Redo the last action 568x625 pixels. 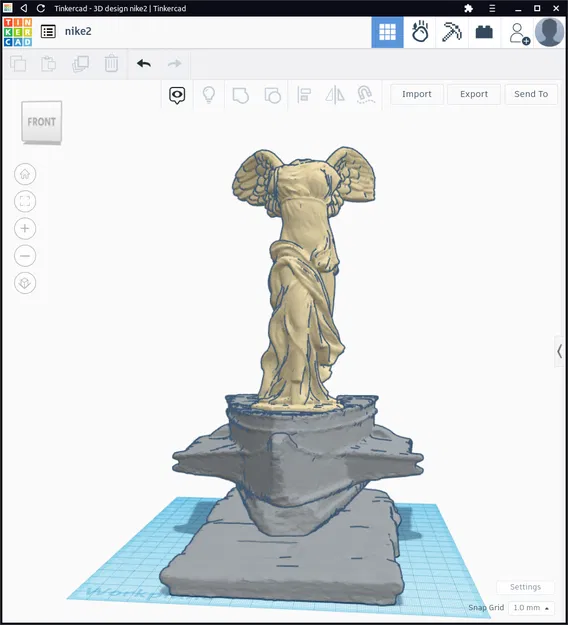click(175, 63)
